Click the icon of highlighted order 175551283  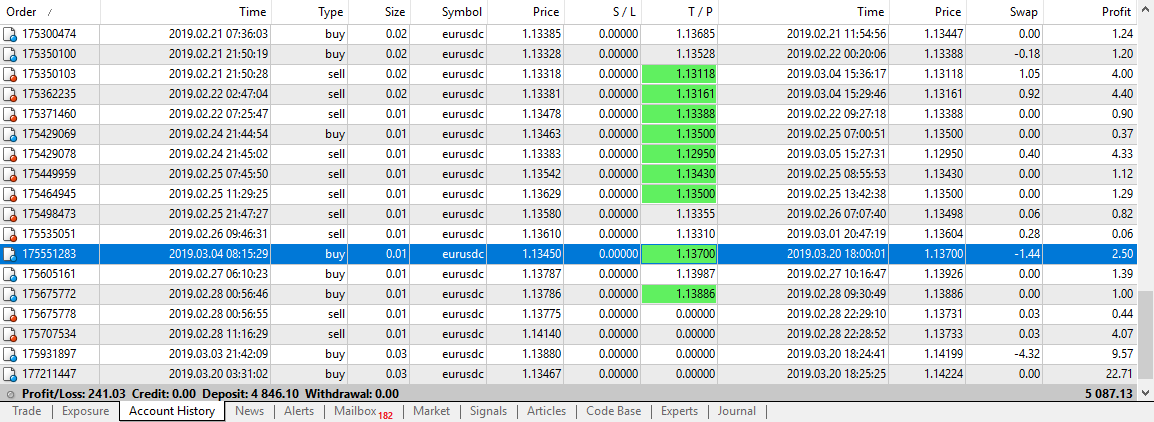10,253
